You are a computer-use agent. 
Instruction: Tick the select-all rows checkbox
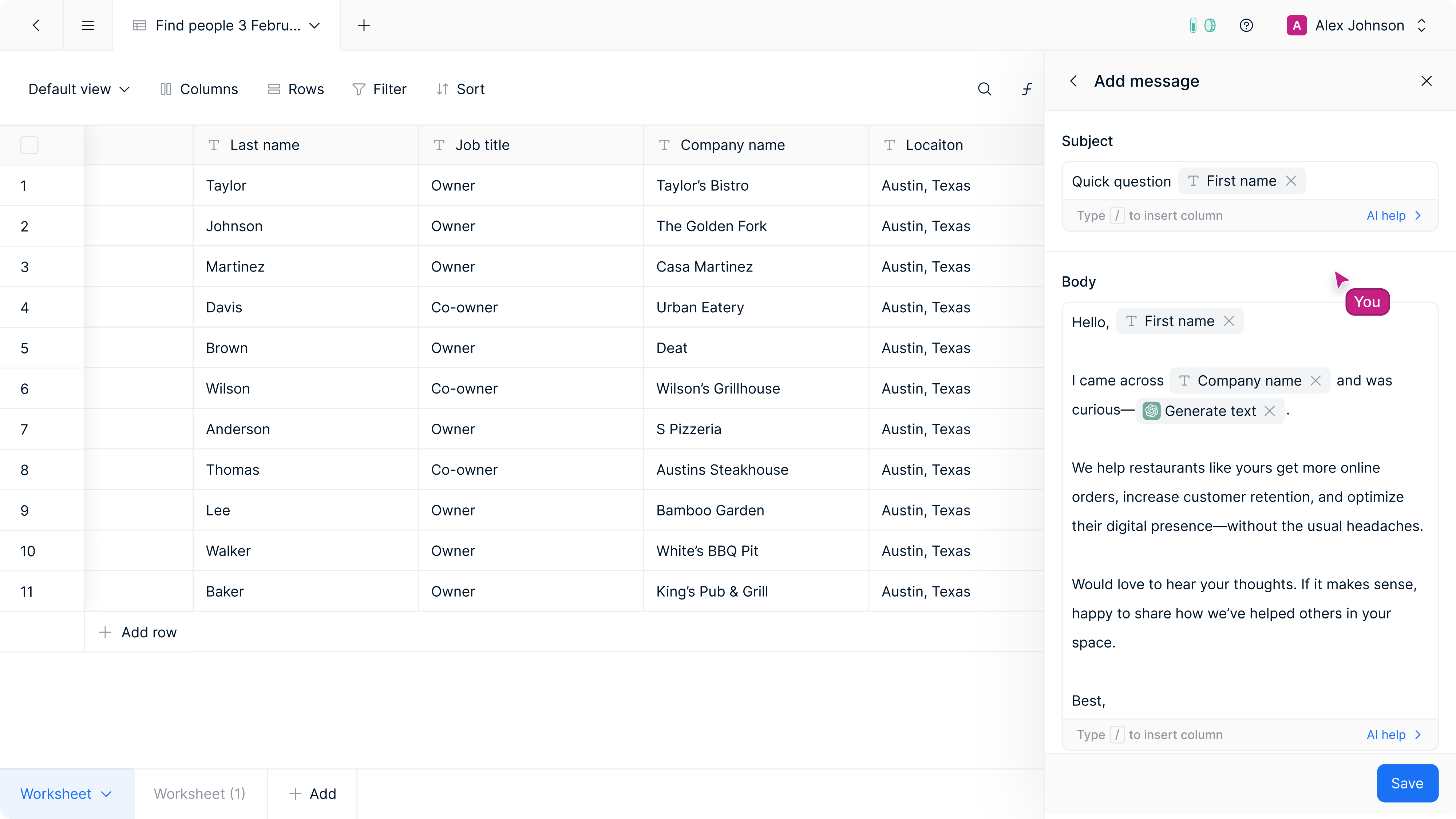29,145
